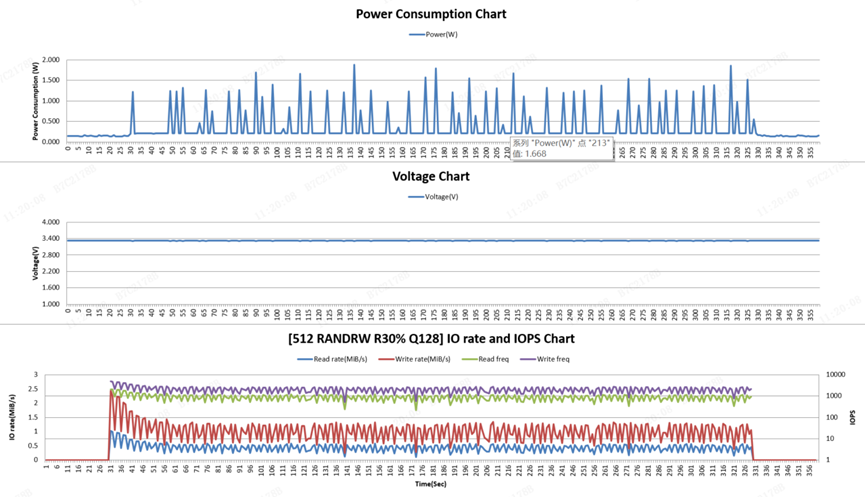Click the 4.000 tick label on voltage chart
Viewport: 865px width, 497px height.
tap(51, 222)
